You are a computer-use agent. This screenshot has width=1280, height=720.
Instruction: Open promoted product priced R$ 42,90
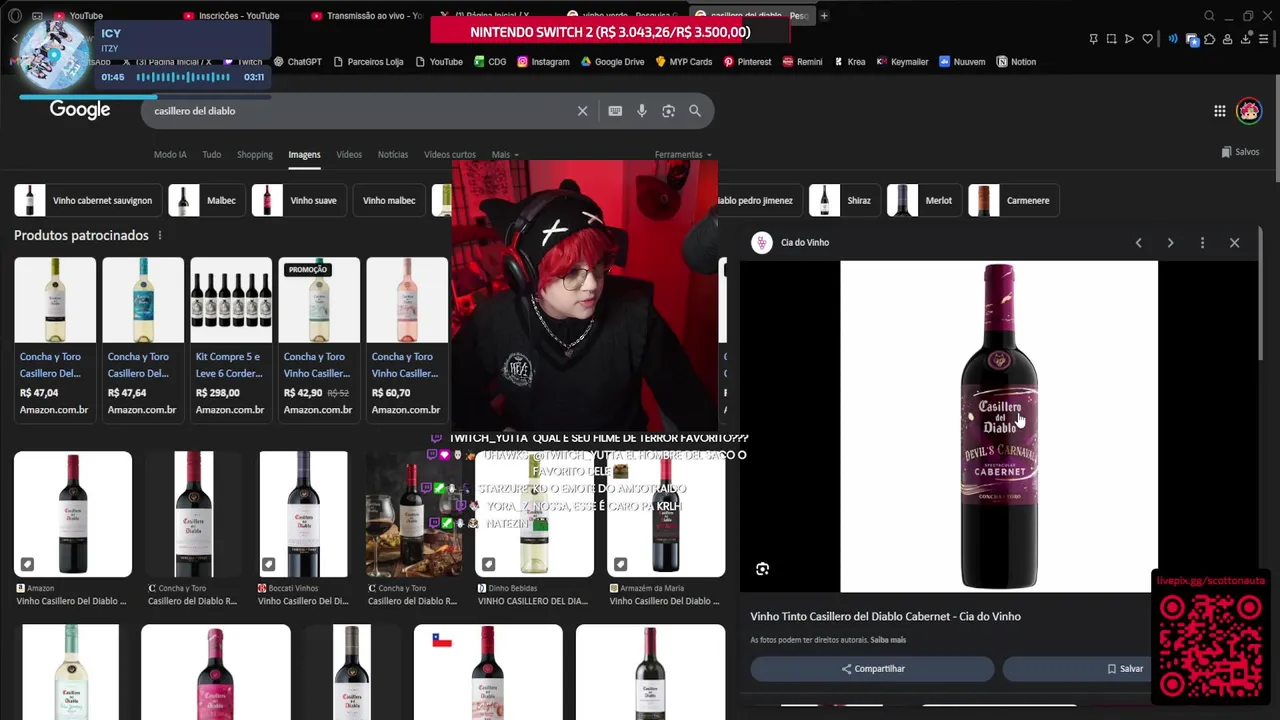click(319, 338)
